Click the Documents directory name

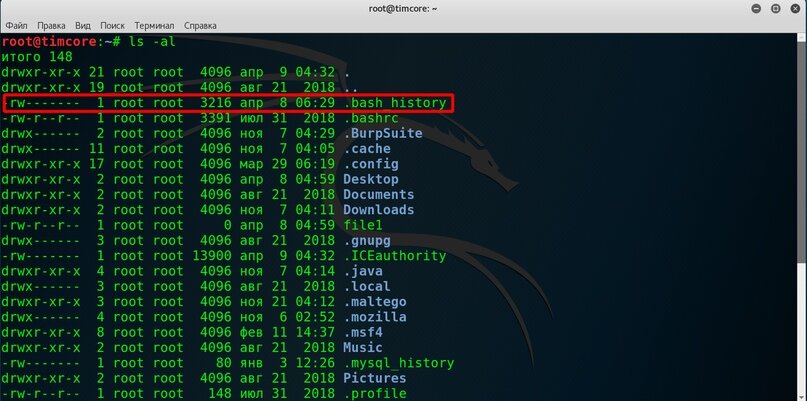pos(379,195)
